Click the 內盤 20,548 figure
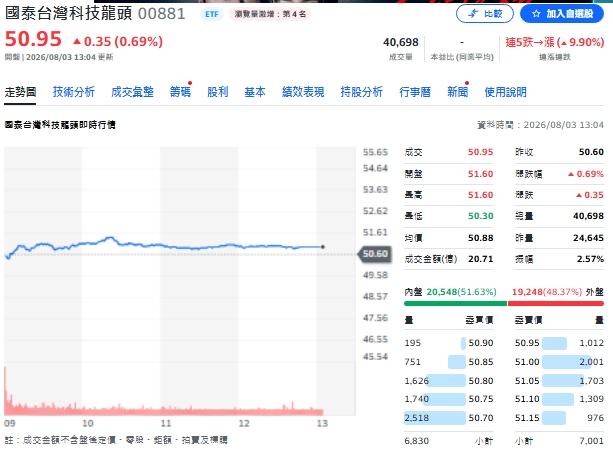 pos(442,292)
